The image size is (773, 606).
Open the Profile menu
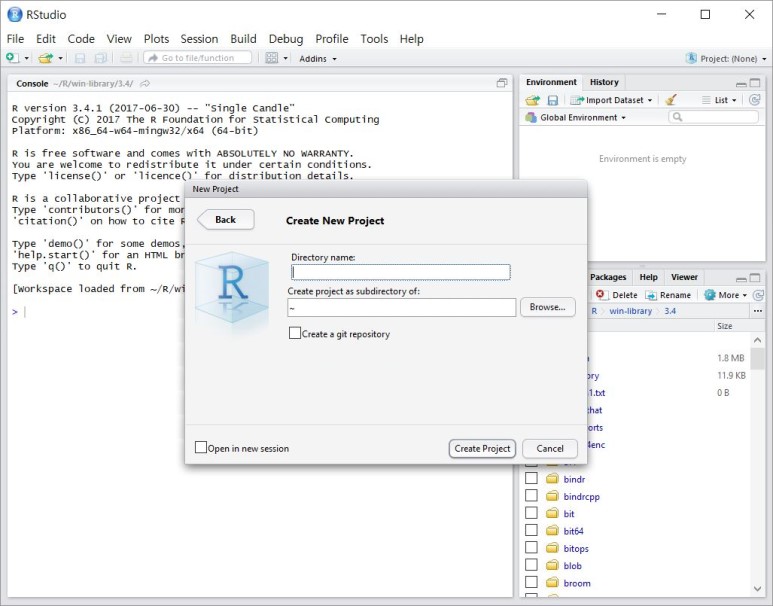pos(332,39)
